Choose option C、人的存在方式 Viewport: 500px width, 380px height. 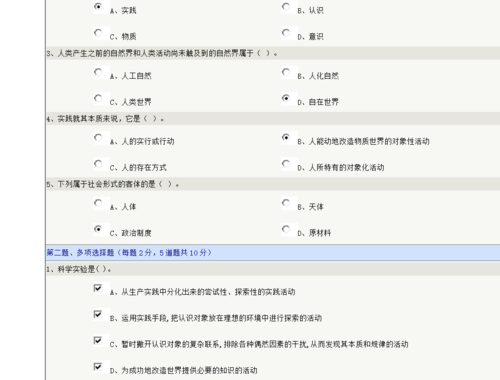click(x=98, y=164)
